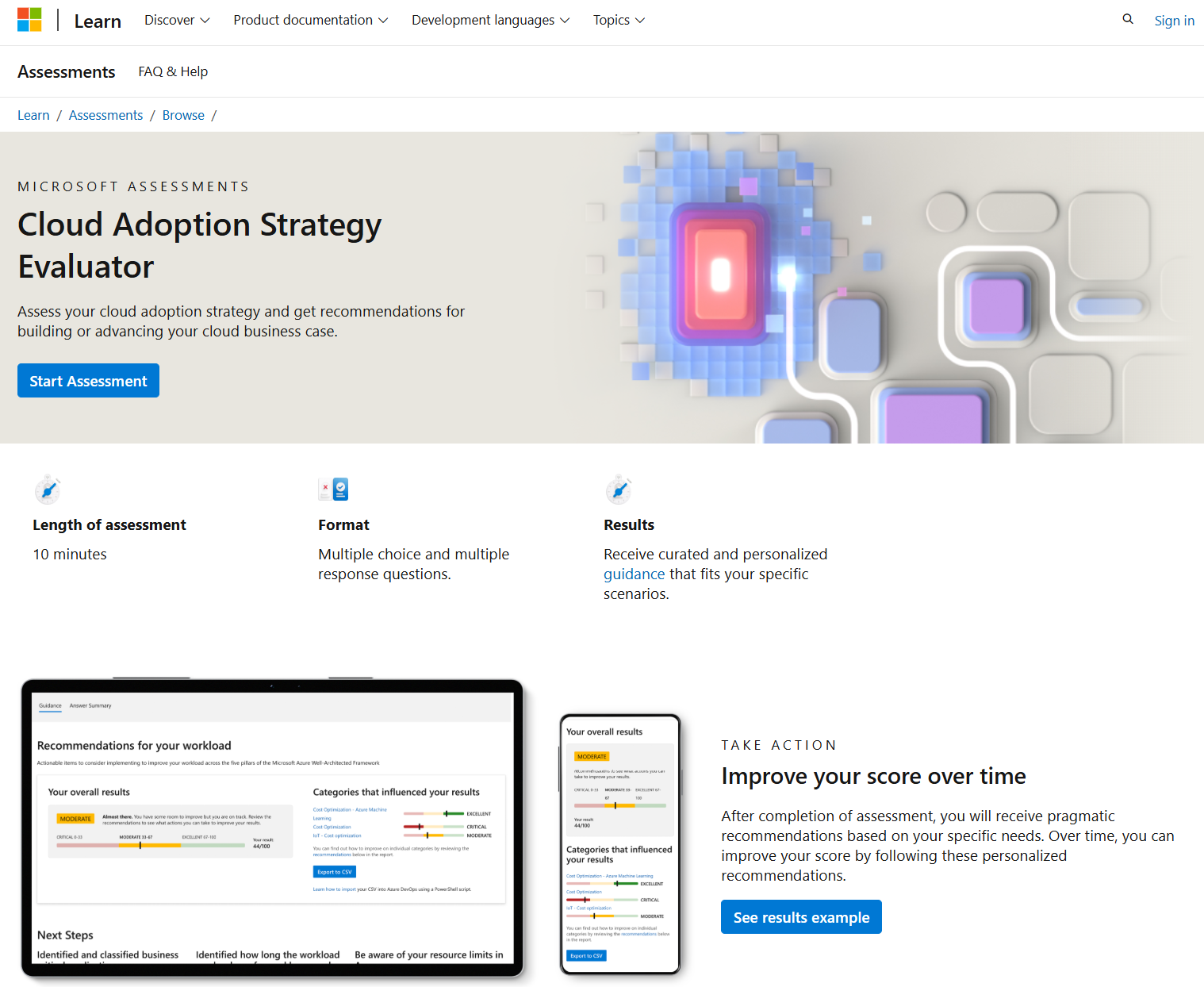Select the Answer Summary tab in the preview

tap(89, 705)
